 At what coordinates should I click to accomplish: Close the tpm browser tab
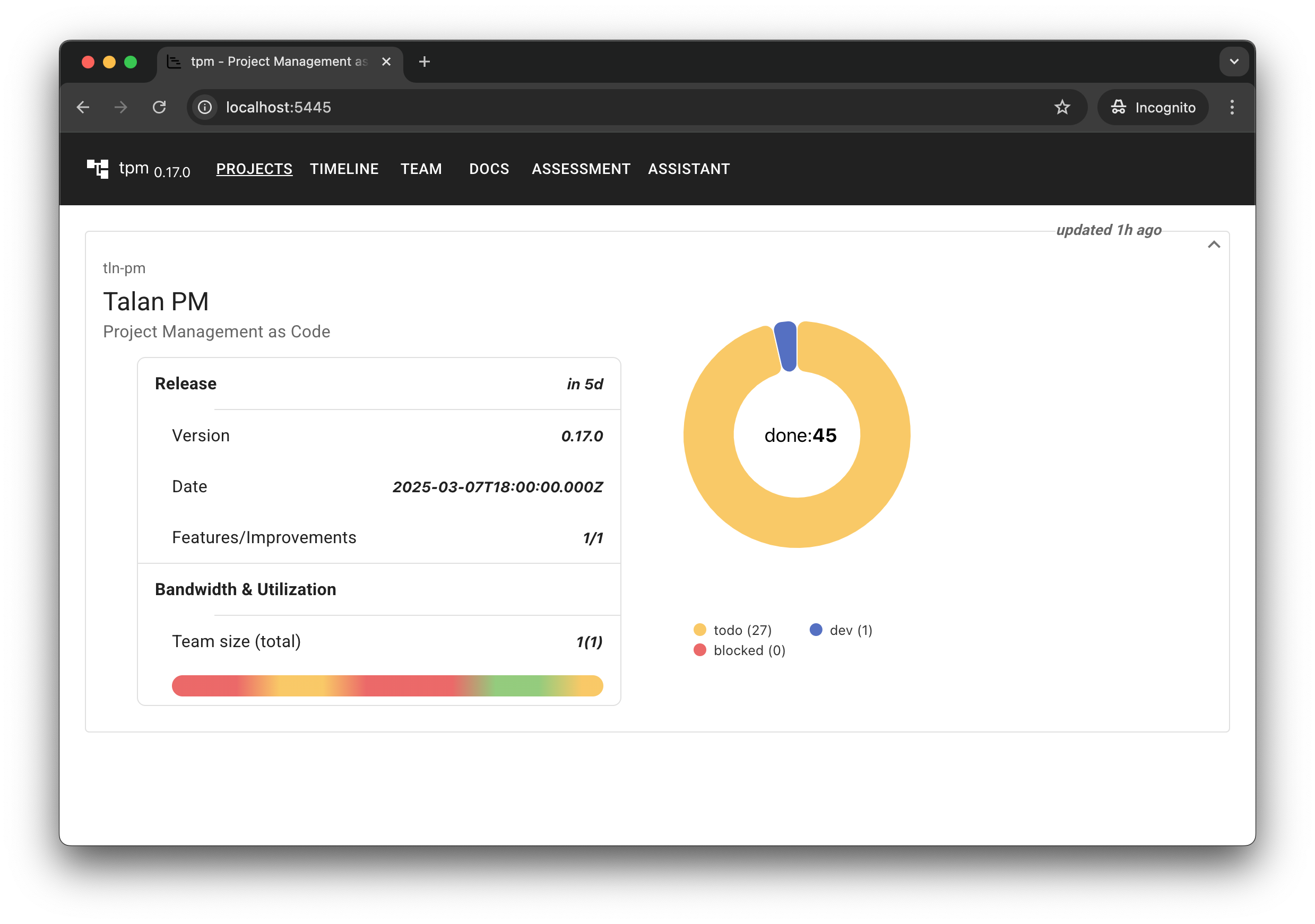tap(386, 62)
